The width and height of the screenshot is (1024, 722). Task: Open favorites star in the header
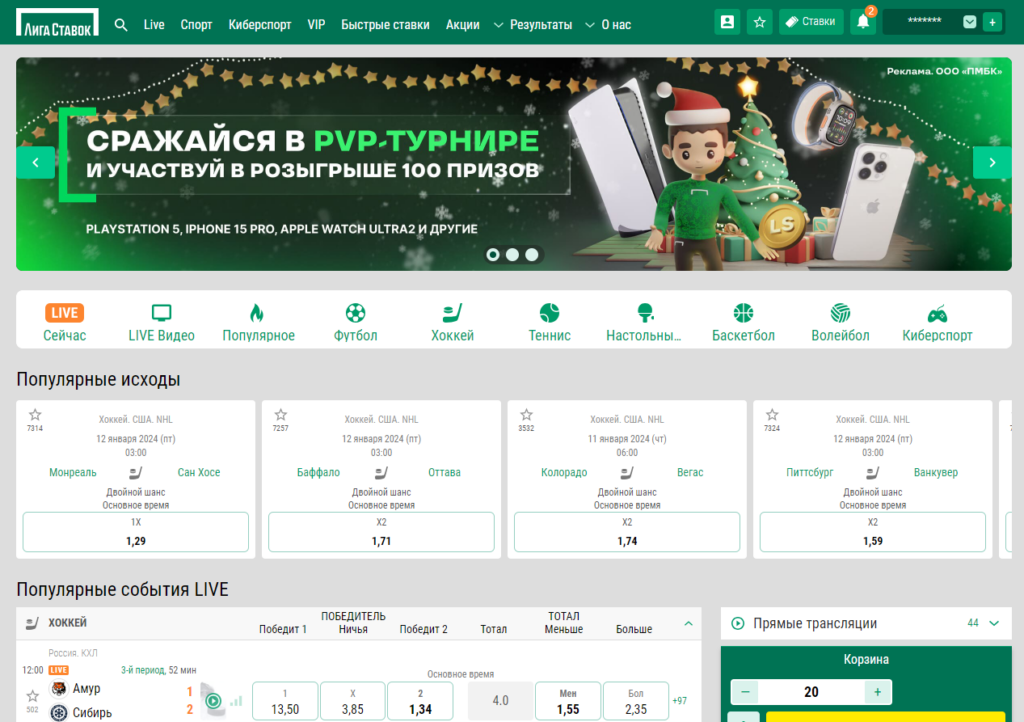760,22
